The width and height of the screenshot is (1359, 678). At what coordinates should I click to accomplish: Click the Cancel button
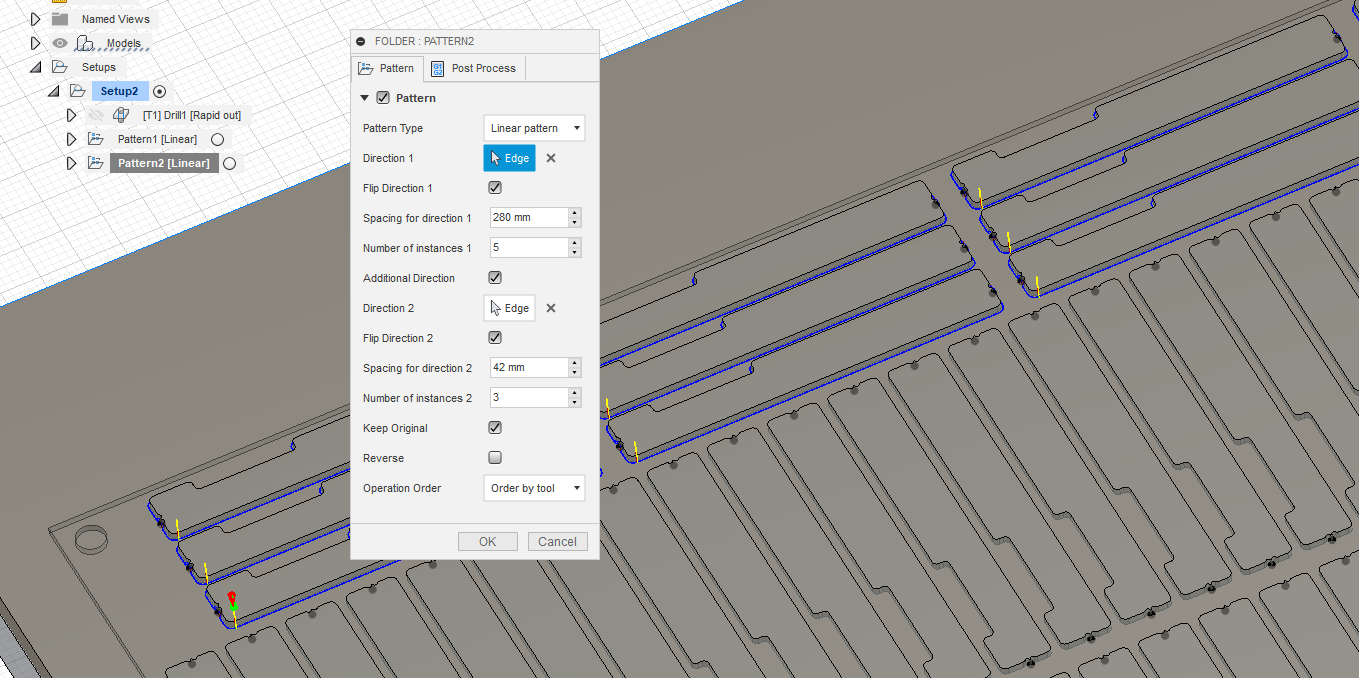click(x=557, y=542)
